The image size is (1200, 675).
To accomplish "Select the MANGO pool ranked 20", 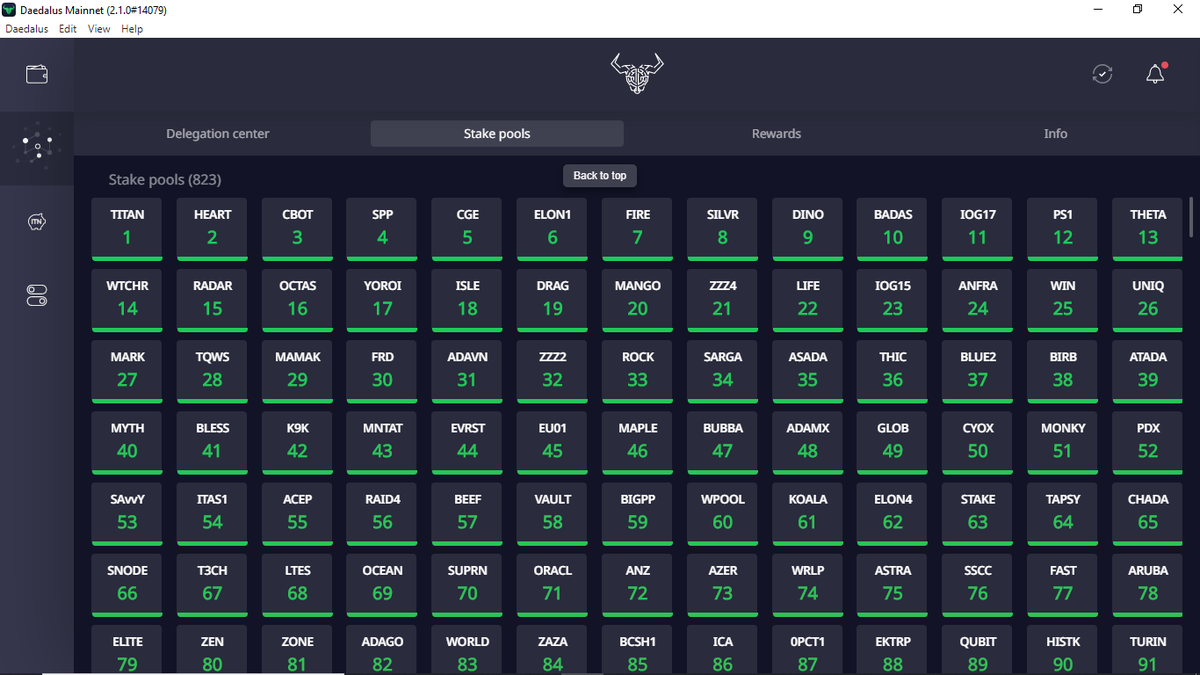I will tap(637, 301).
